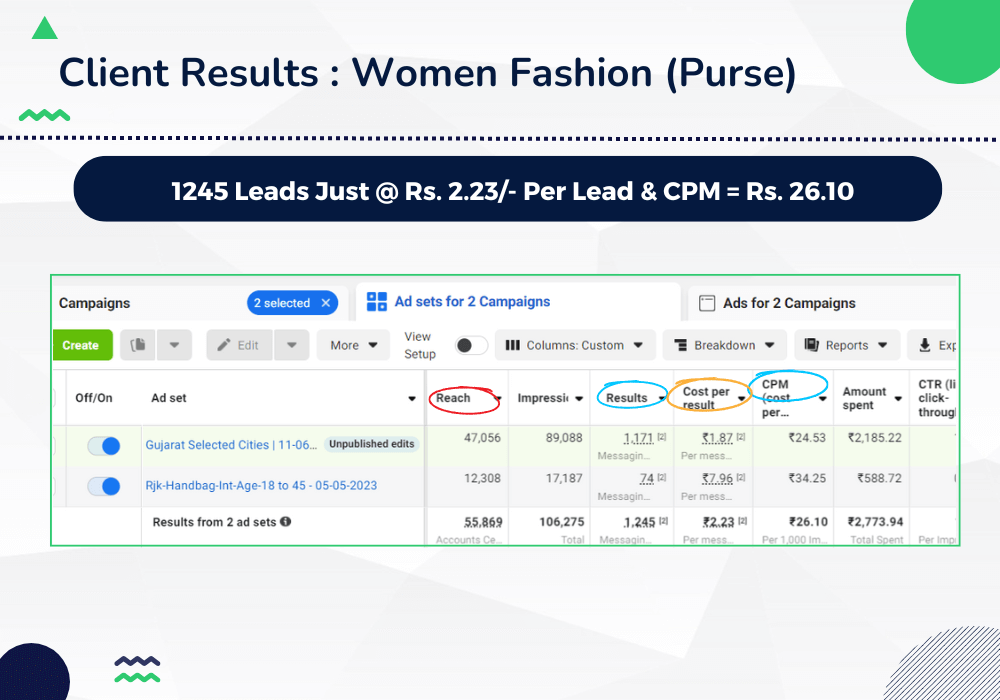Viewport: 1000px width, 700px height.
Task: Open the Rjk-Handbag-Int-Age-18 to 45 ad set link
Action: 261,486
